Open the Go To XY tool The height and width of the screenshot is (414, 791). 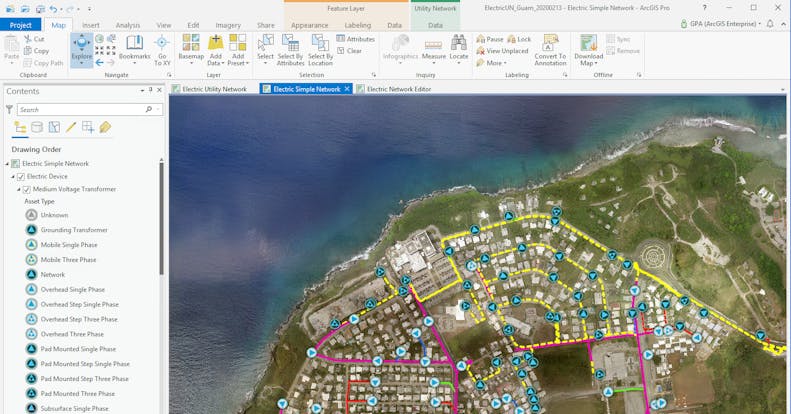pos(162,49)
